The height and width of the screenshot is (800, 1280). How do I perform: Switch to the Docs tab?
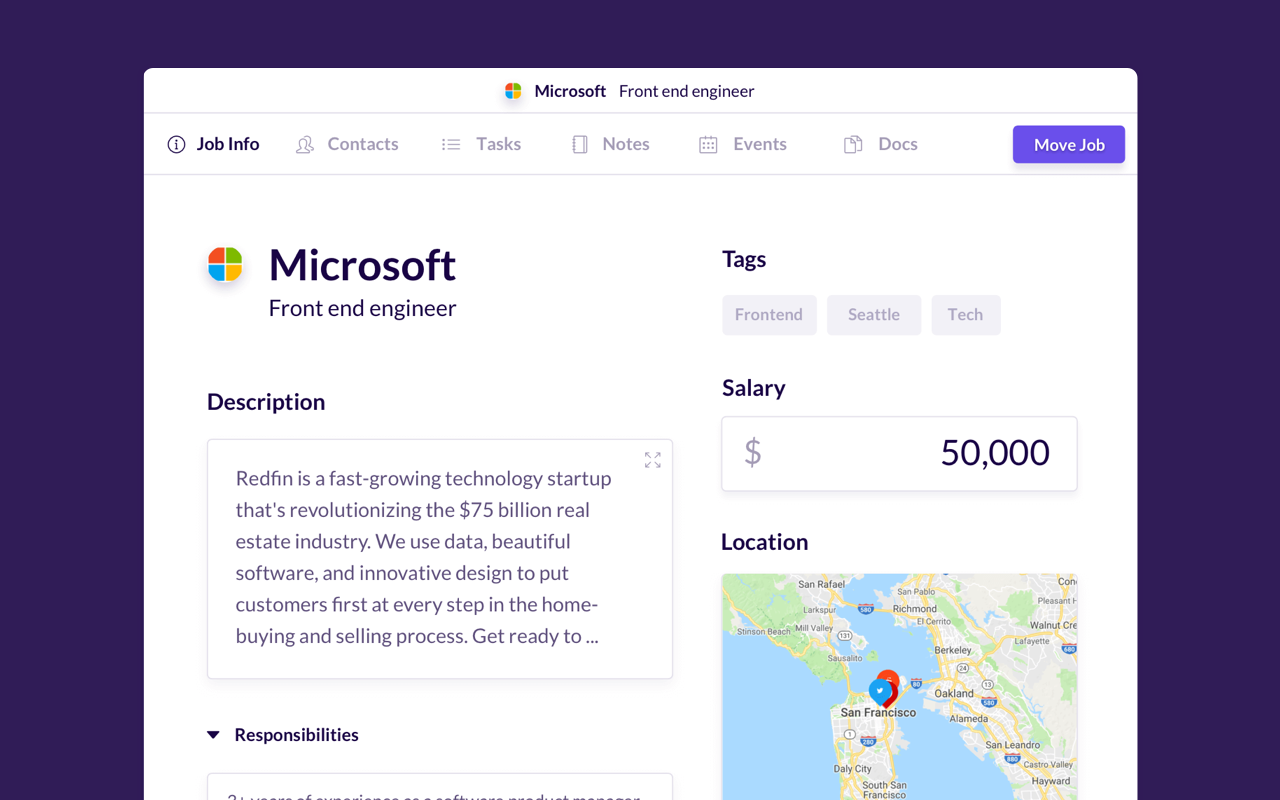pos(881,144)
